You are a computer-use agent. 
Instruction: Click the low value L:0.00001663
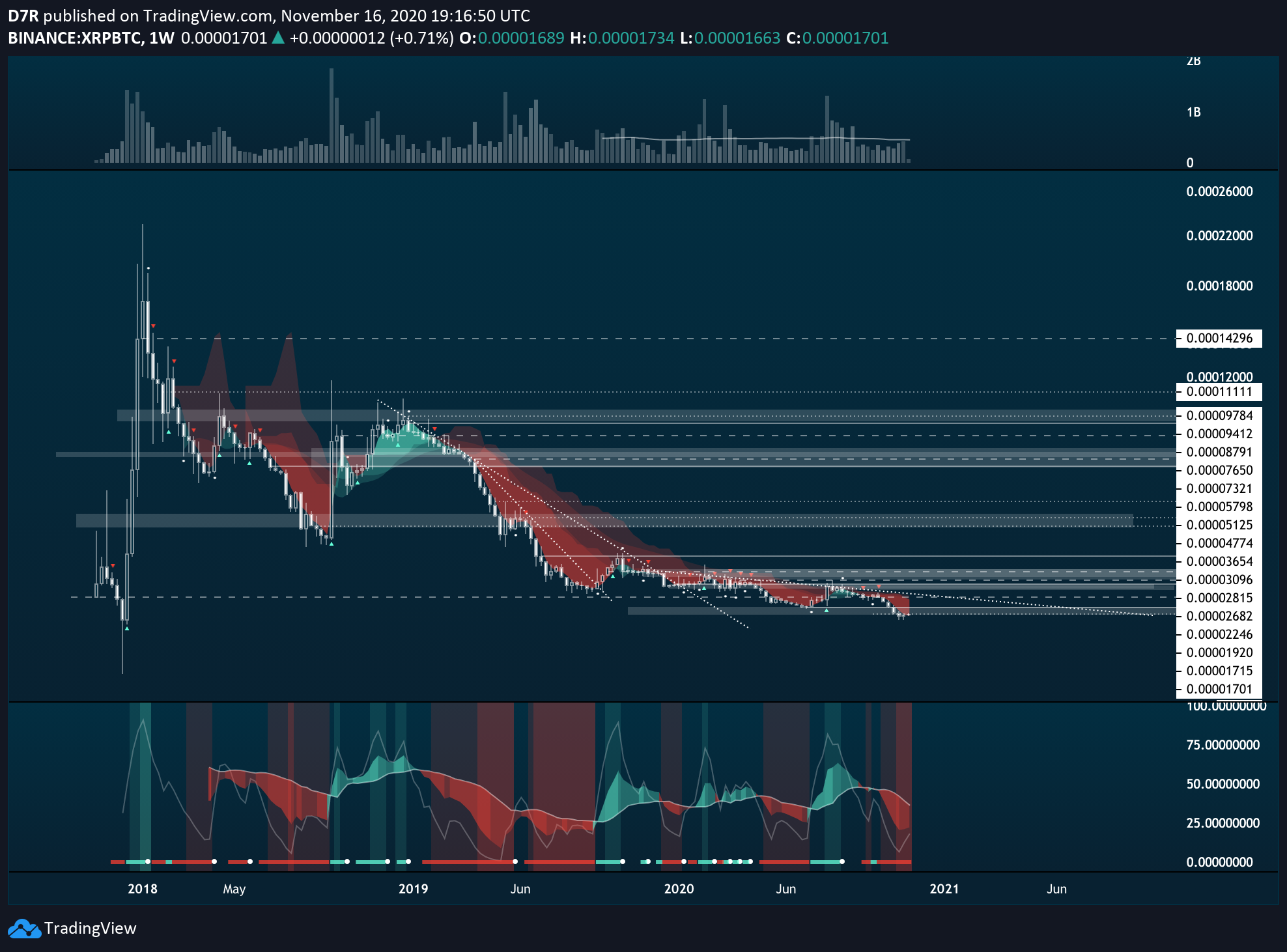click(x=730, y=38)
